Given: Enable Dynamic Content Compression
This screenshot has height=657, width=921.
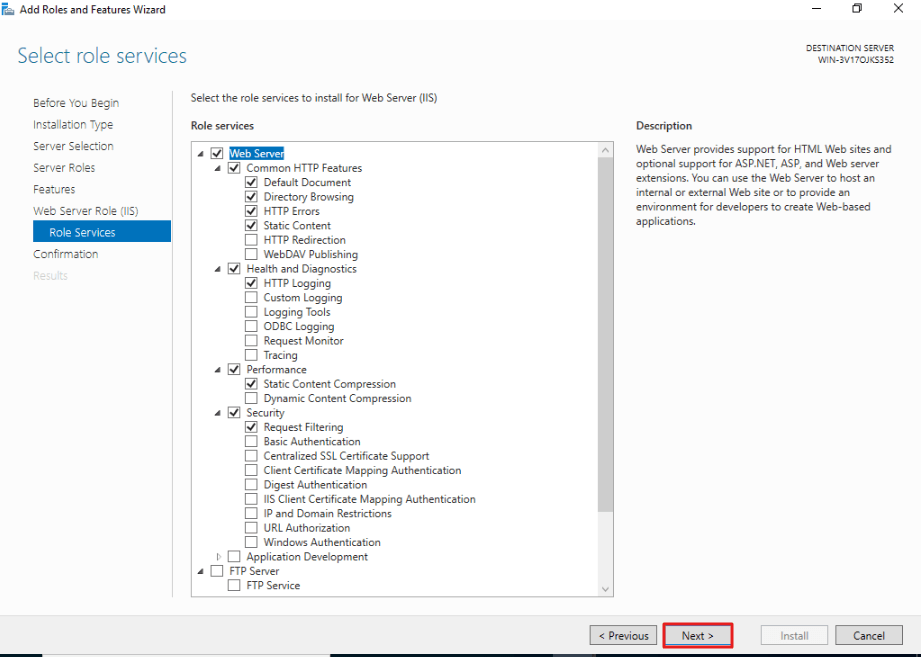Looking at the screenshot, I should tap(251, 399).
